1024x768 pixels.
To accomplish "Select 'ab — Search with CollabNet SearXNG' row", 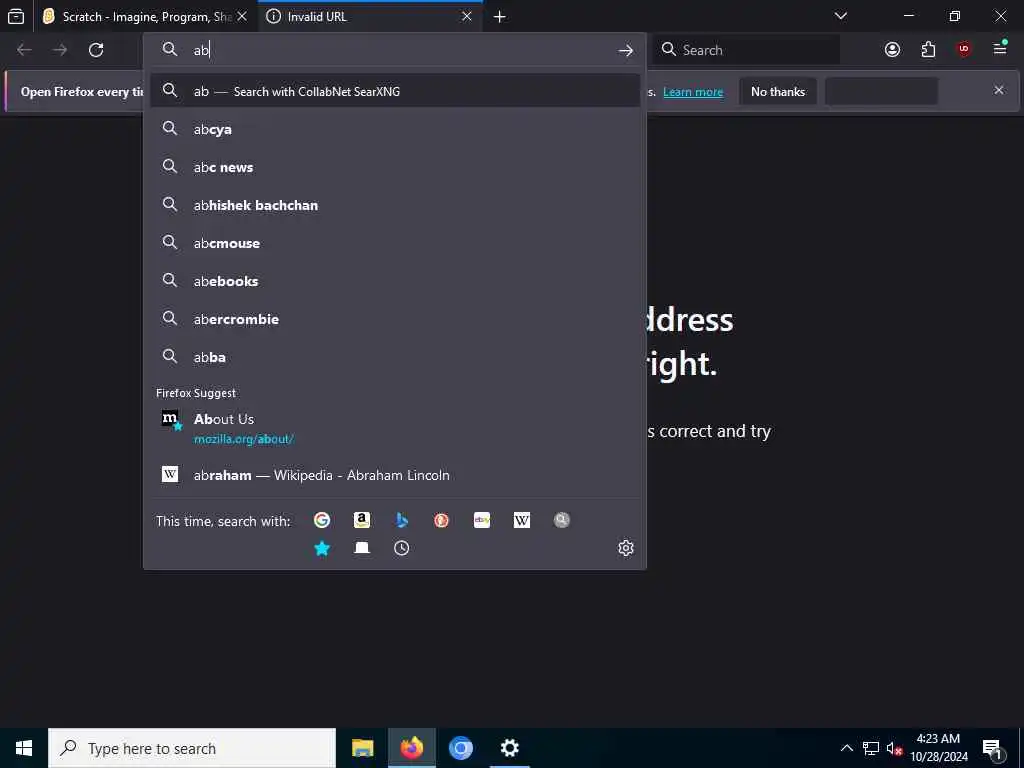I will click(394, 91).
